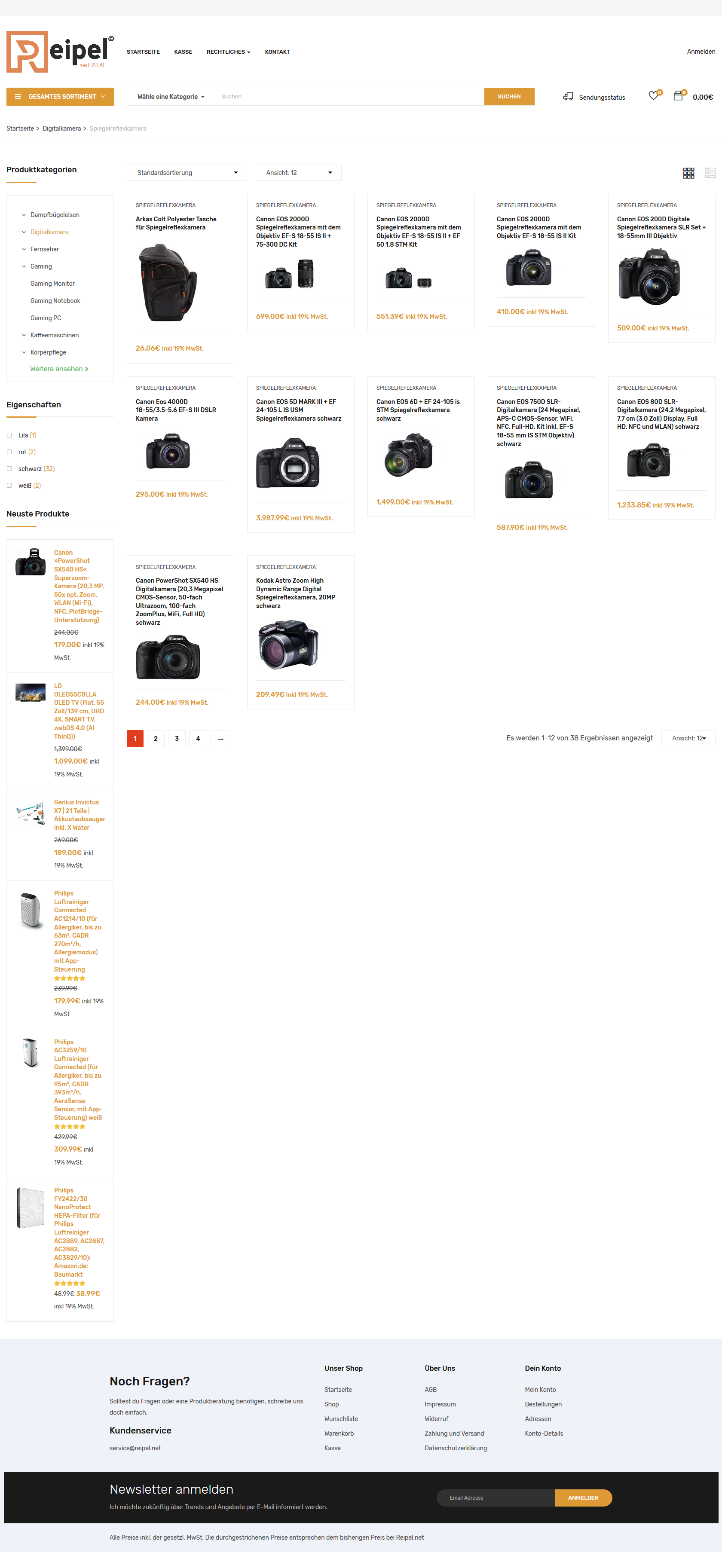This screenshot has height=1568, width=722.
Task: Expand the Gaming category chevron
Action: (24, 266)
